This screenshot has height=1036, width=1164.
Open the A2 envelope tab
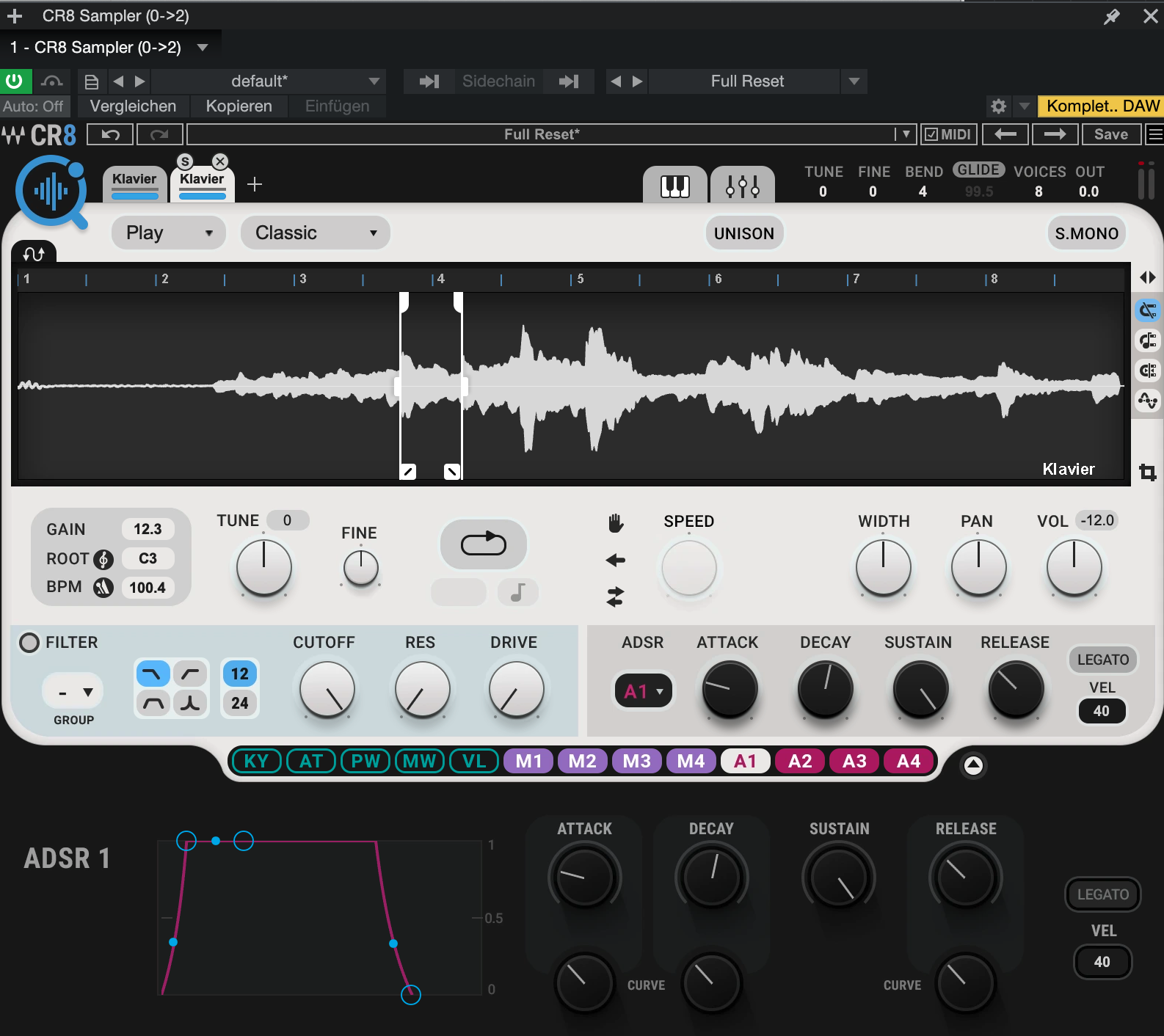coord(800,761)
